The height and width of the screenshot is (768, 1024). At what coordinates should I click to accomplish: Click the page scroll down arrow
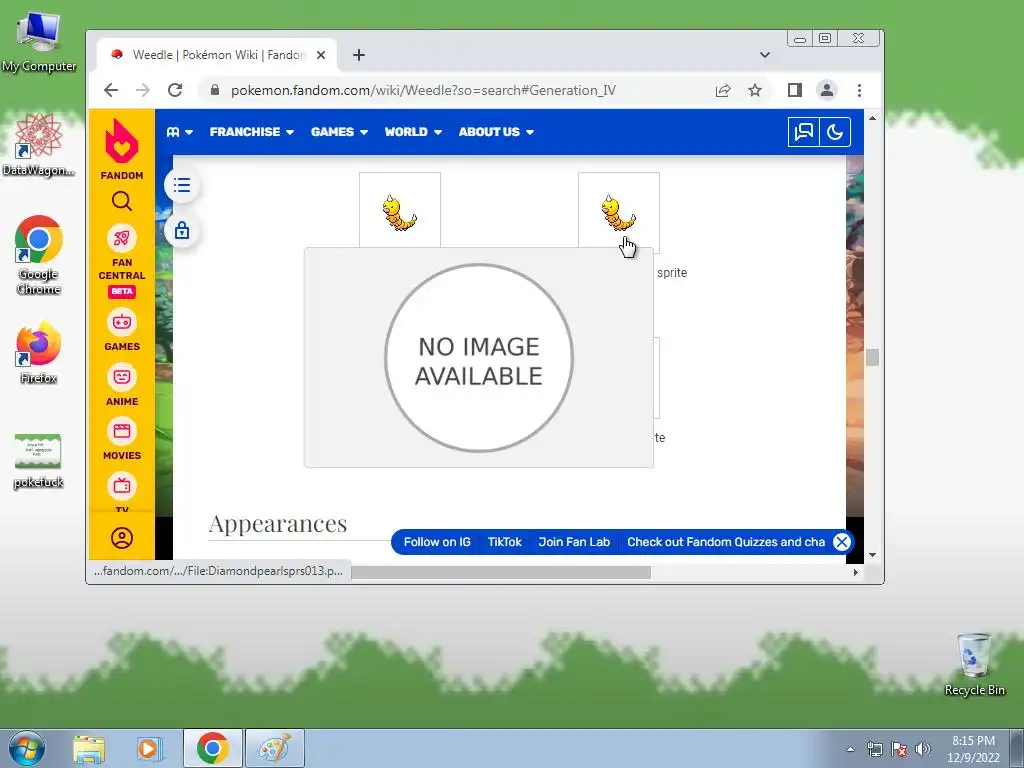pos(872,555)
